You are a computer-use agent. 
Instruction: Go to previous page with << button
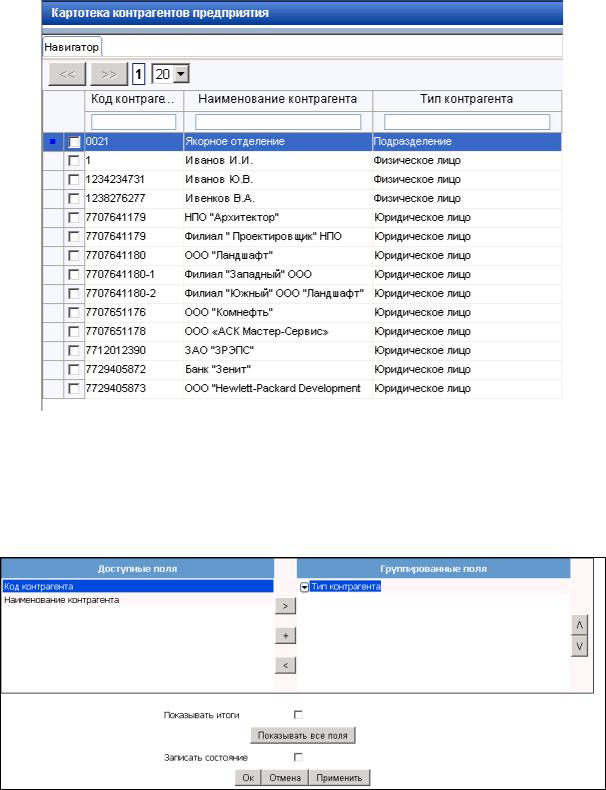(68, 74)
